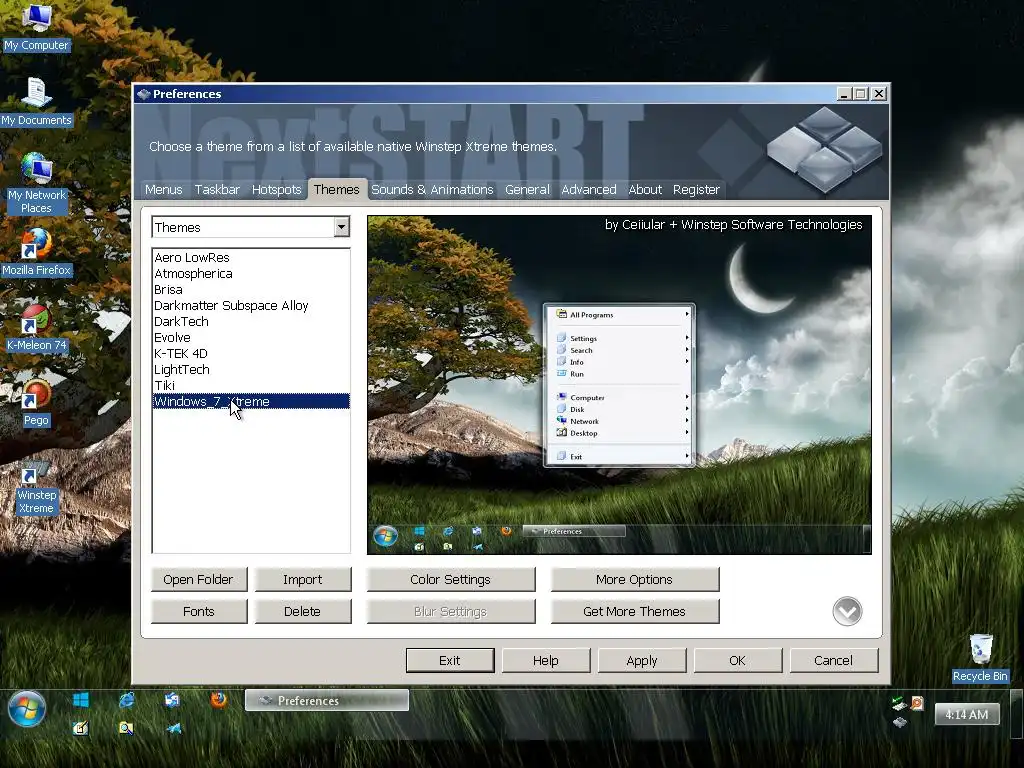Select the K-TEK 4D theme

click(251, 353)
